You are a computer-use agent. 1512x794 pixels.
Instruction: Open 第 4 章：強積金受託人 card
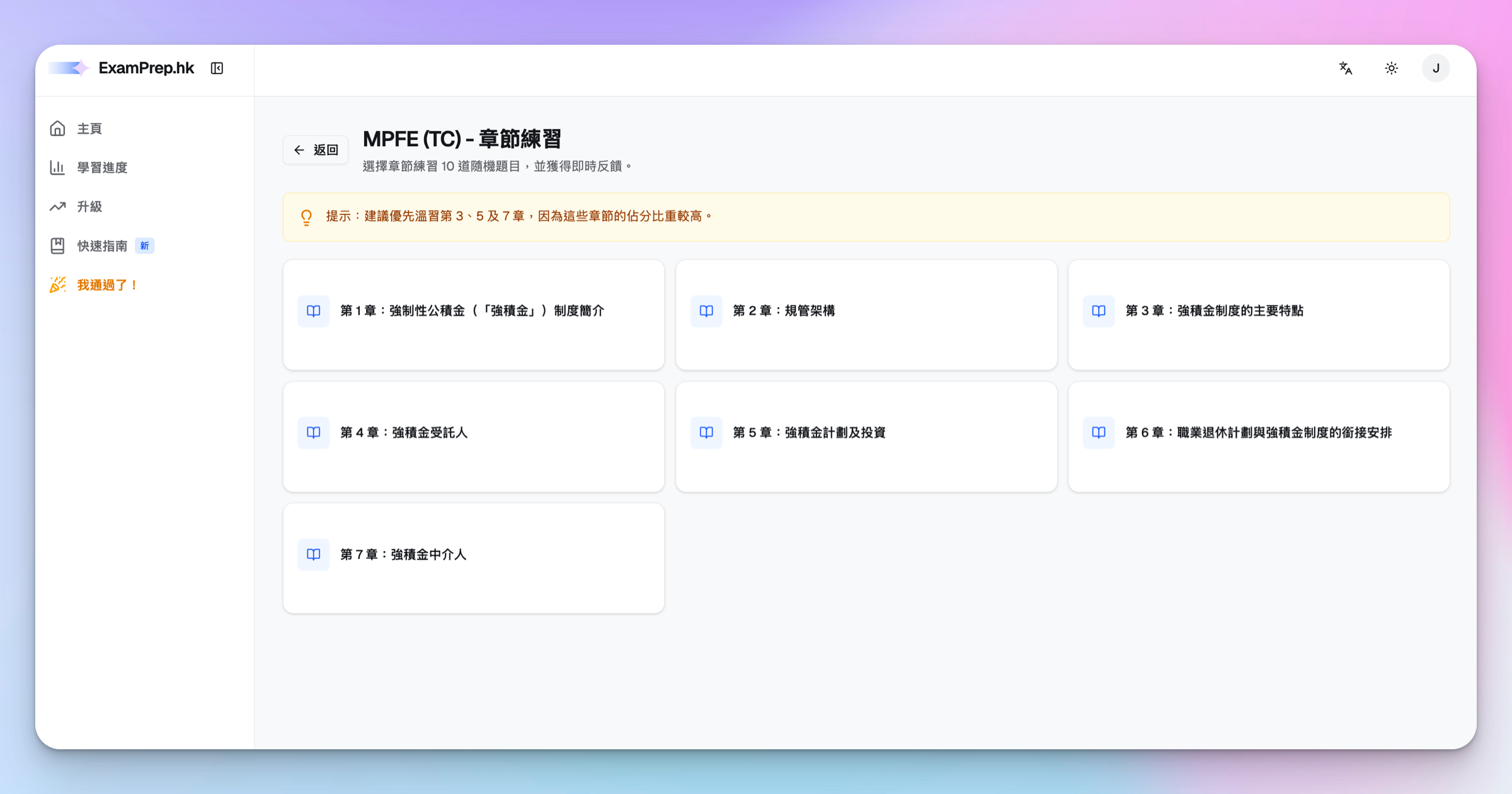(x=474, y=437)
